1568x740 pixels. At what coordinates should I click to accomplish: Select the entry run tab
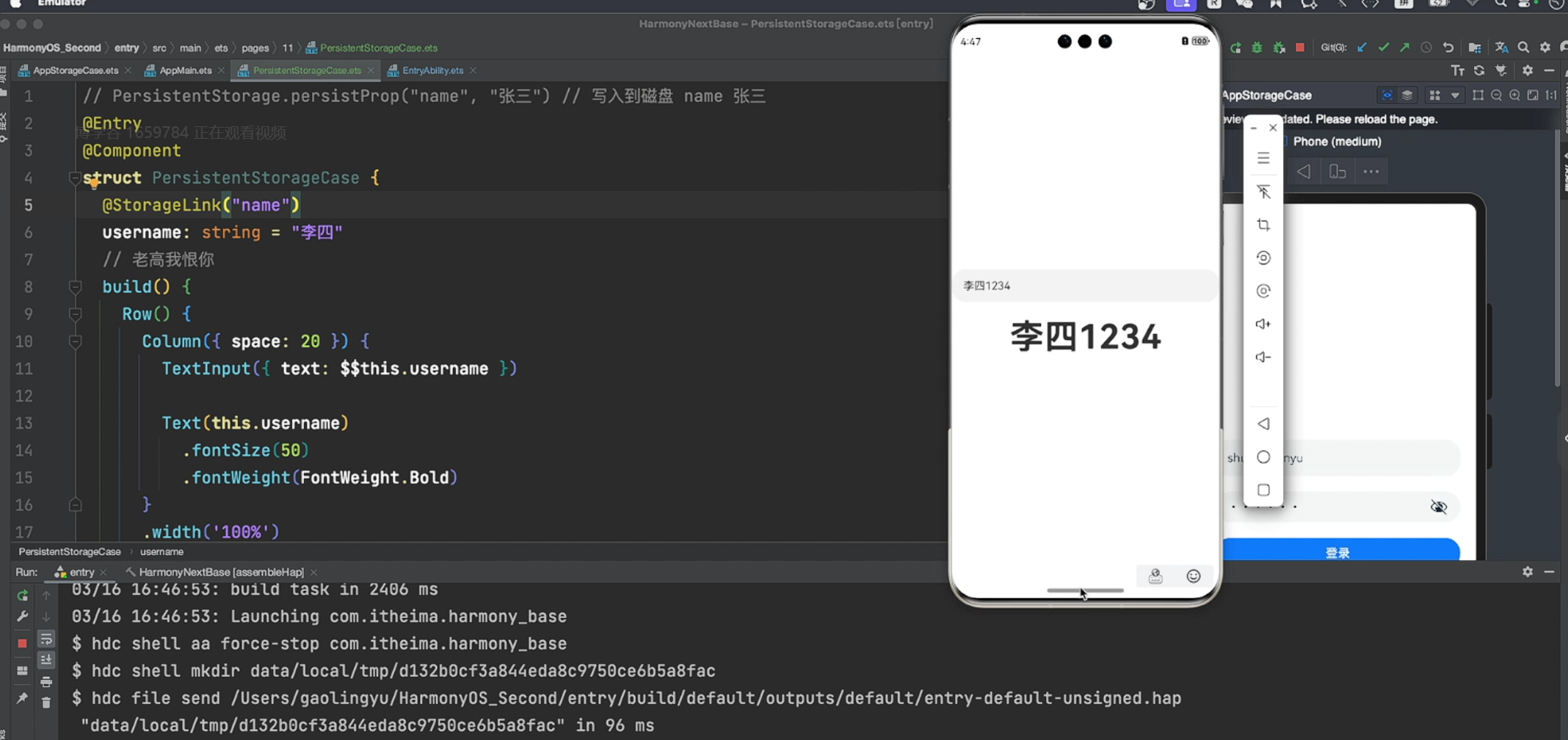pyautogui.click(x=81, y=572)
